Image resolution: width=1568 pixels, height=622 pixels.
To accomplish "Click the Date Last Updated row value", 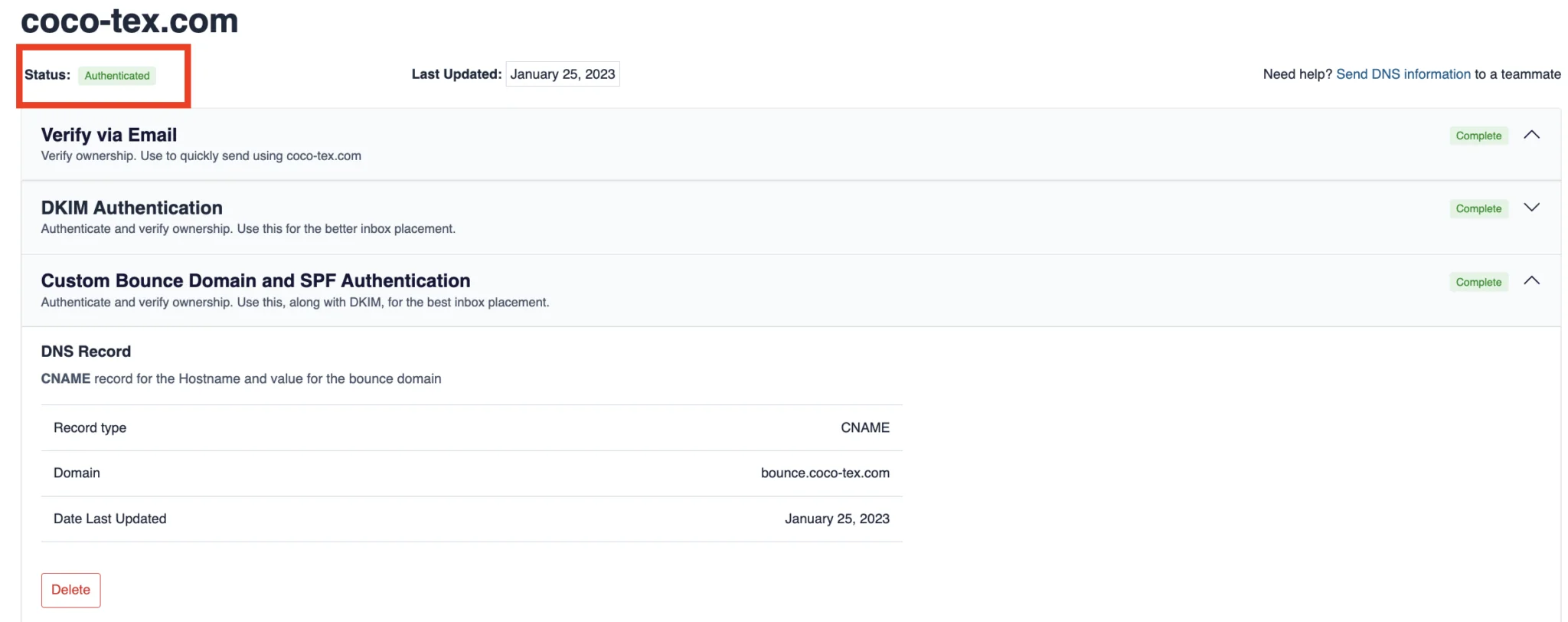I will [x=837, y=519].
